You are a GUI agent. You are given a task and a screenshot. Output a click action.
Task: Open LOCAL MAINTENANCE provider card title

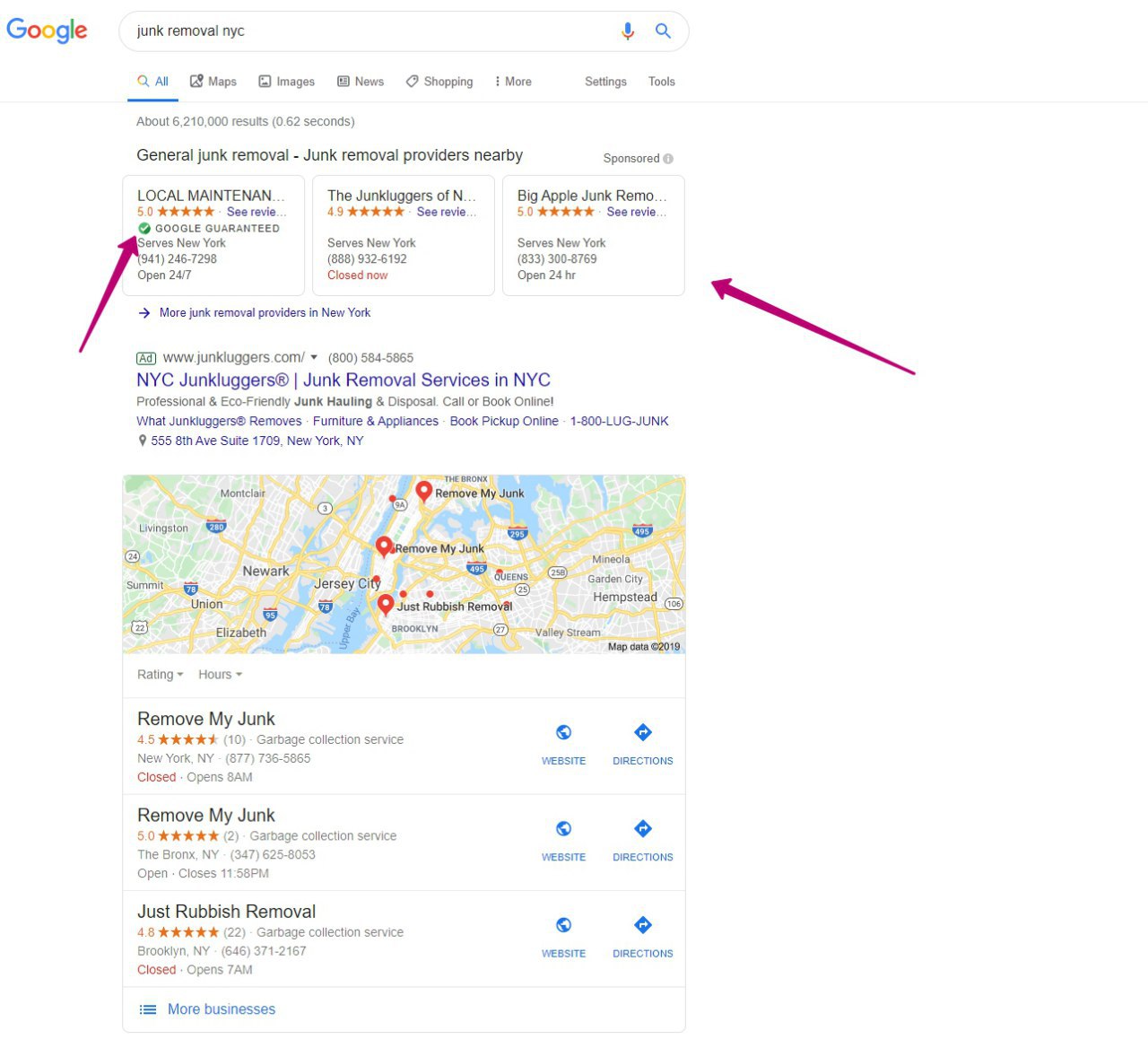point(211,196)
